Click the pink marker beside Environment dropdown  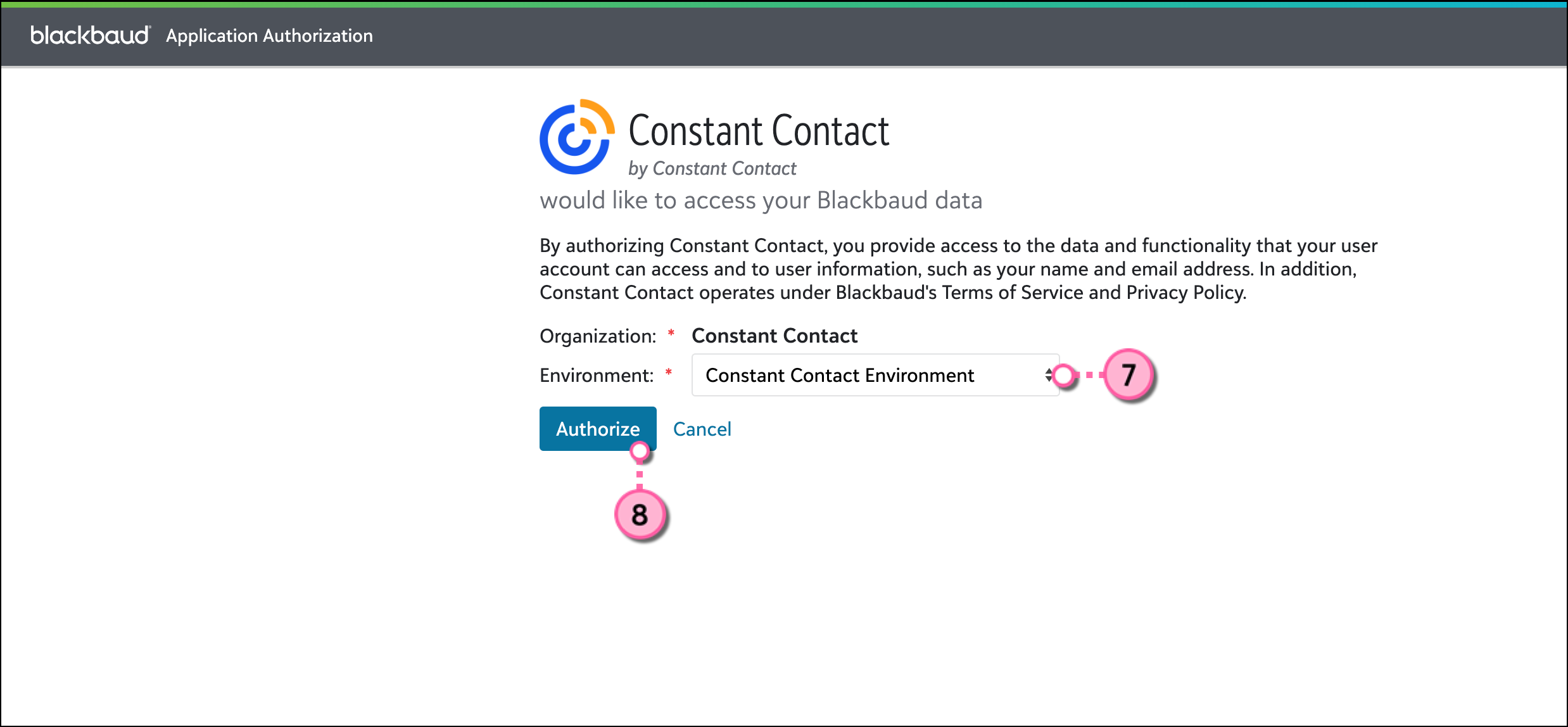click(x=1065, y=375)
